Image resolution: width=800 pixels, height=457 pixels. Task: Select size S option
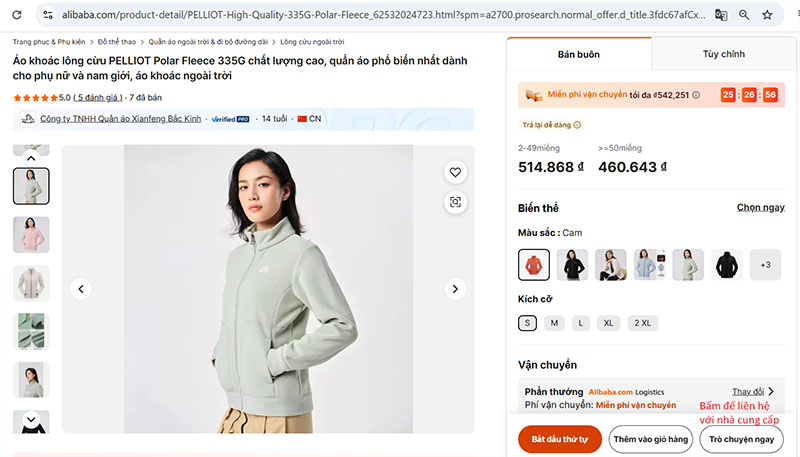(x=528, y=323)
